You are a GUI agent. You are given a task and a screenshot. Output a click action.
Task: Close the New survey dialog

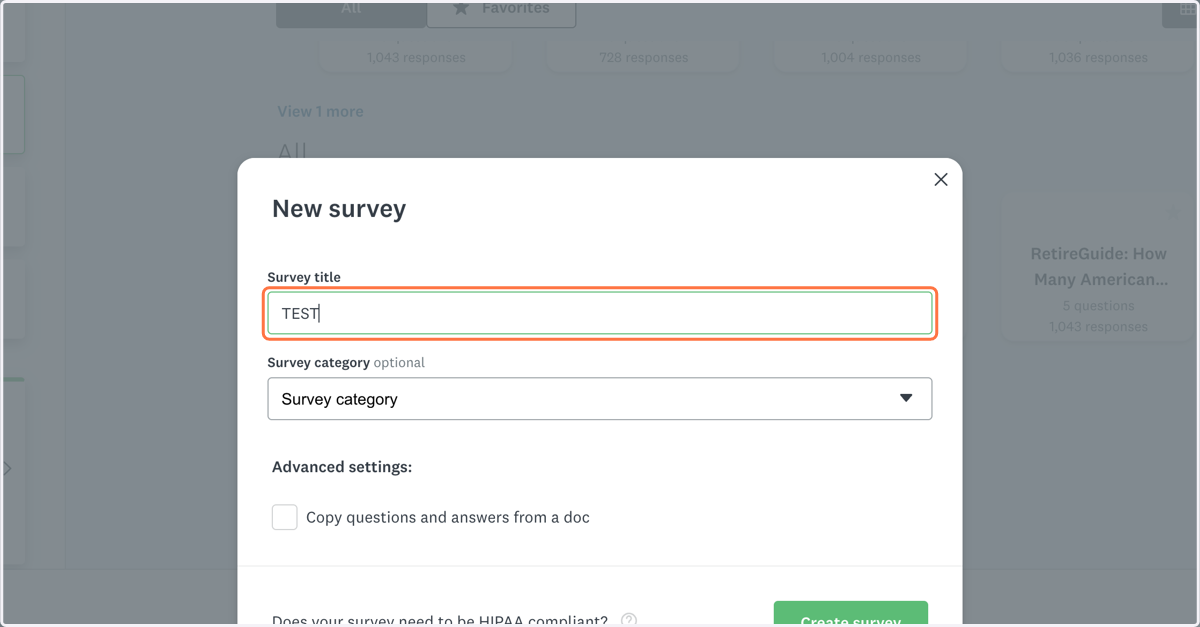[940, 180]
